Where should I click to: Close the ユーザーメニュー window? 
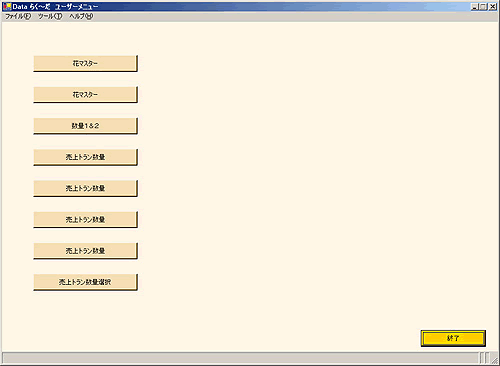(x=492, y=7)
